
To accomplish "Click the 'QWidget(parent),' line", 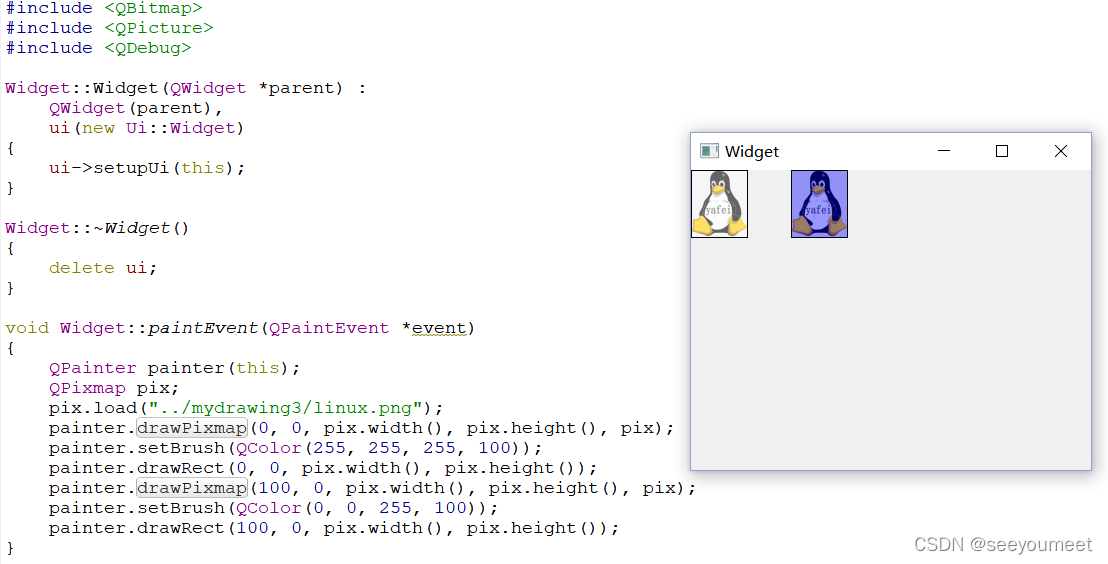I will pyautogui.click(x=136, y=108).
